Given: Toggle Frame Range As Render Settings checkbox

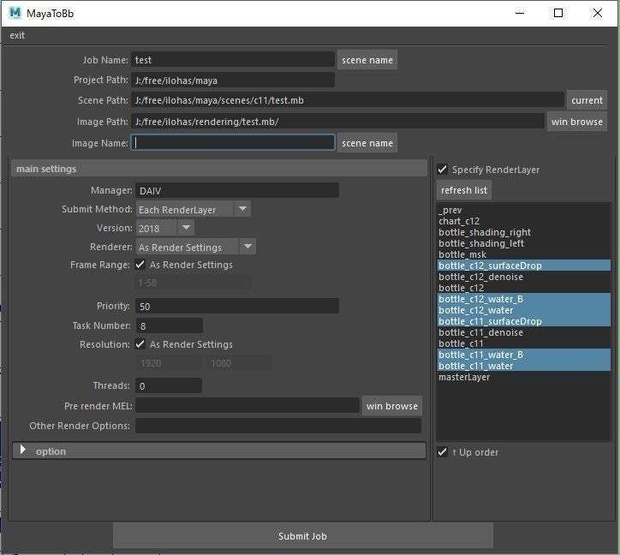Looking at the screenshot, I should pos(140,264).
